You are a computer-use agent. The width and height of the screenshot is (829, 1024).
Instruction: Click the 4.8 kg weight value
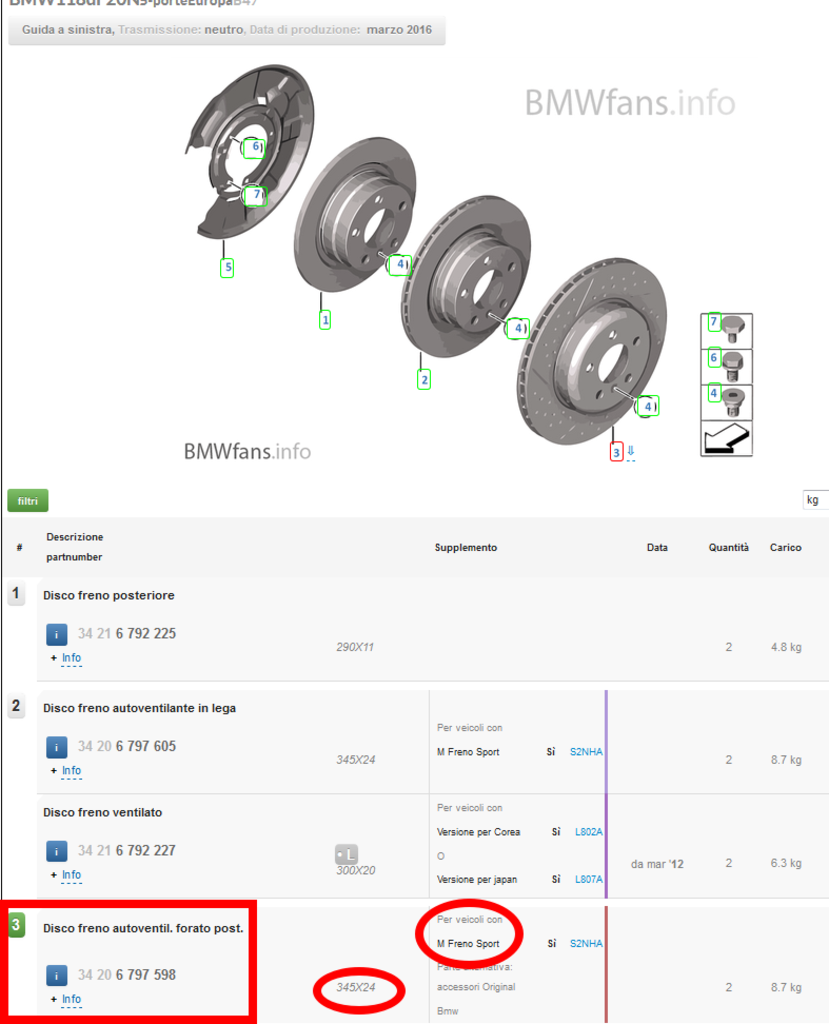[x=786, y=647]
